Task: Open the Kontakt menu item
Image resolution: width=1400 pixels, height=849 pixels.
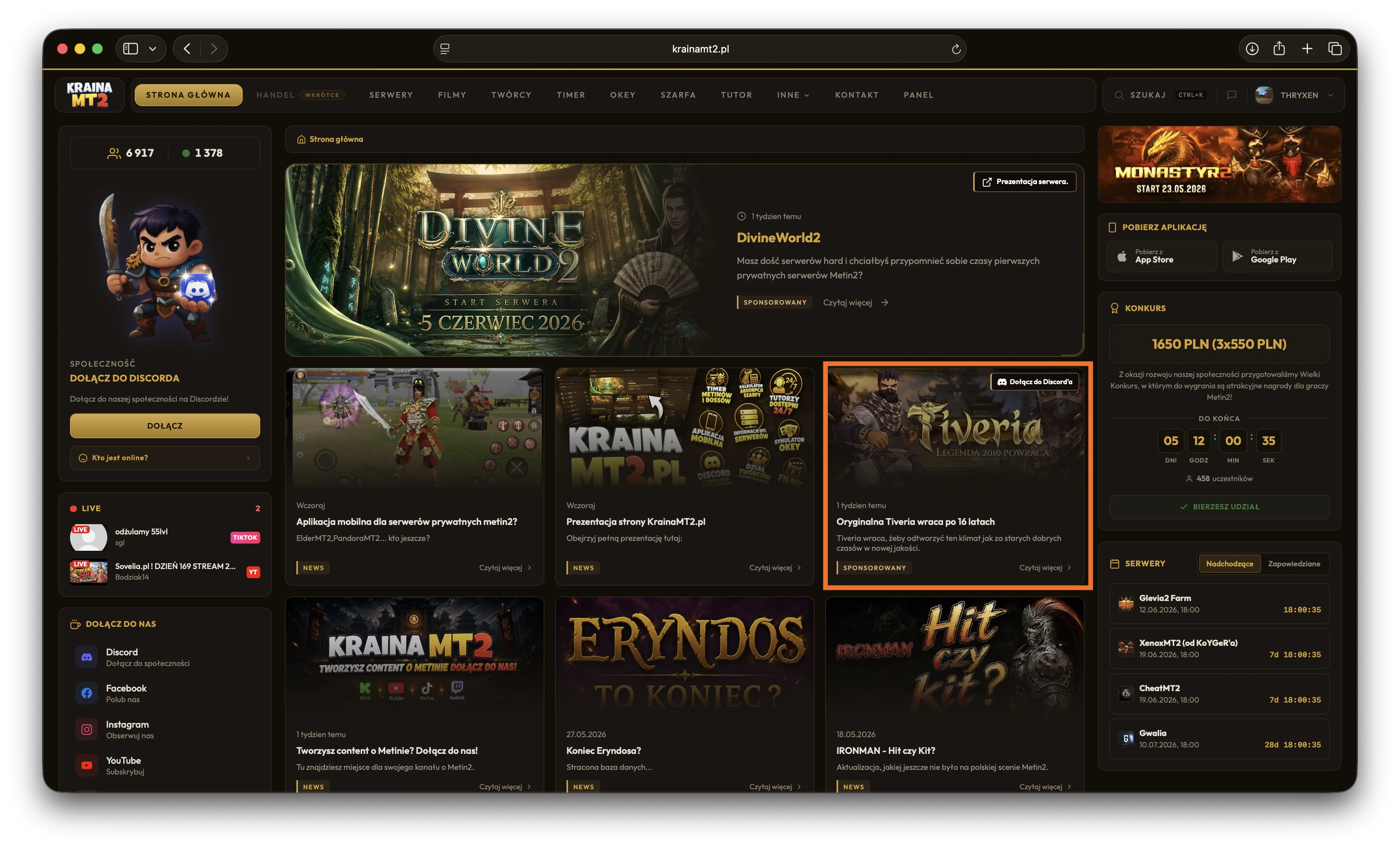Action: point(857,95)
